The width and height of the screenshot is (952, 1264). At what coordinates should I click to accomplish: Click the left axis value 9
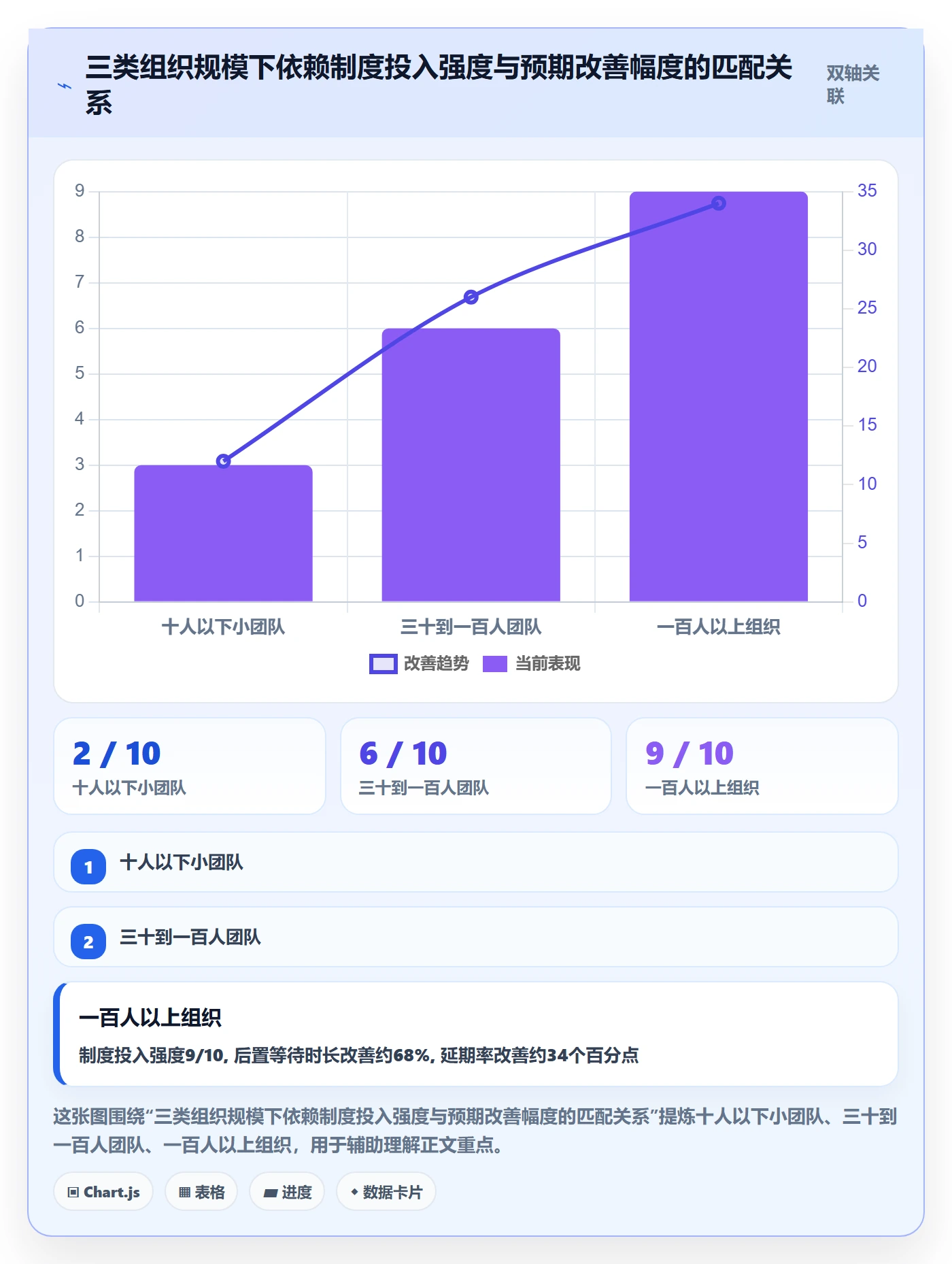pyautogui.click(x=80, y=190)
